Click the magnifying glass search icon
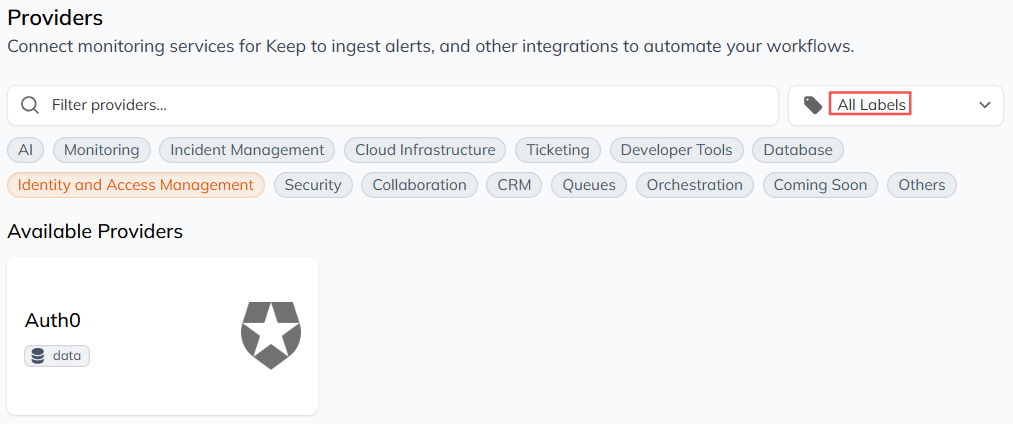The height and width of the screenshot is (424, 1013). pos(30,105)
